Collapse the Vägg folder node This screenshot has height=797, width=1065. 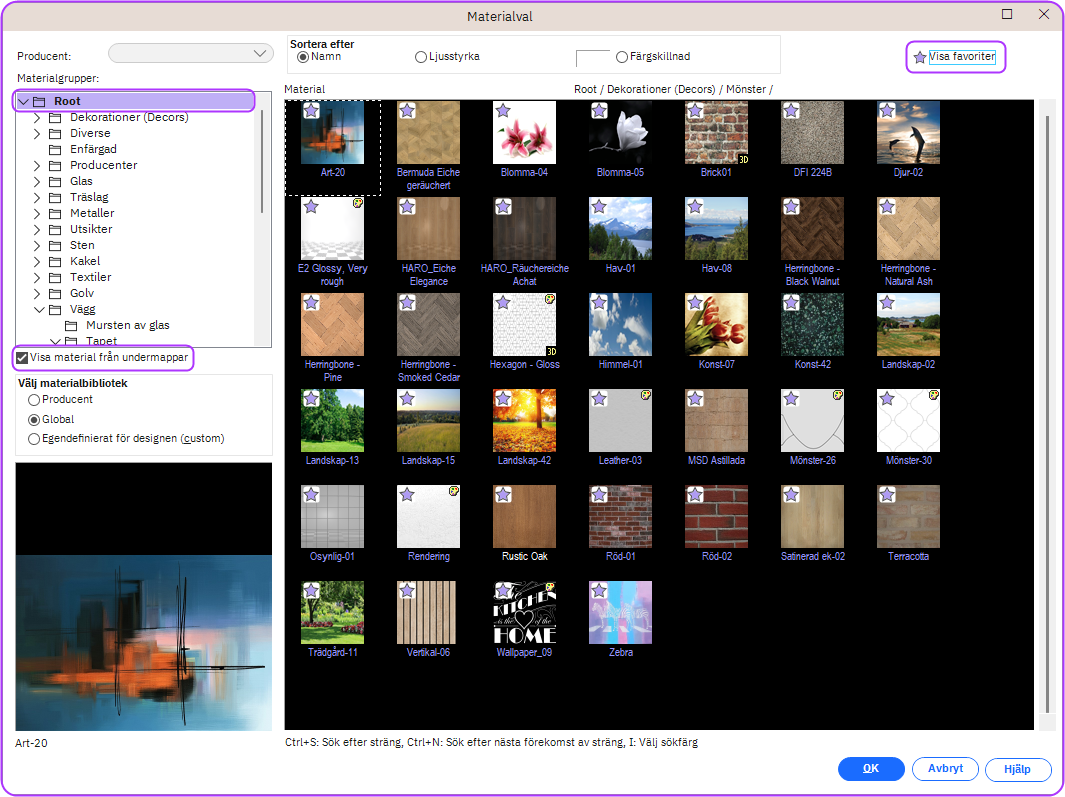(x=38, y=309)
